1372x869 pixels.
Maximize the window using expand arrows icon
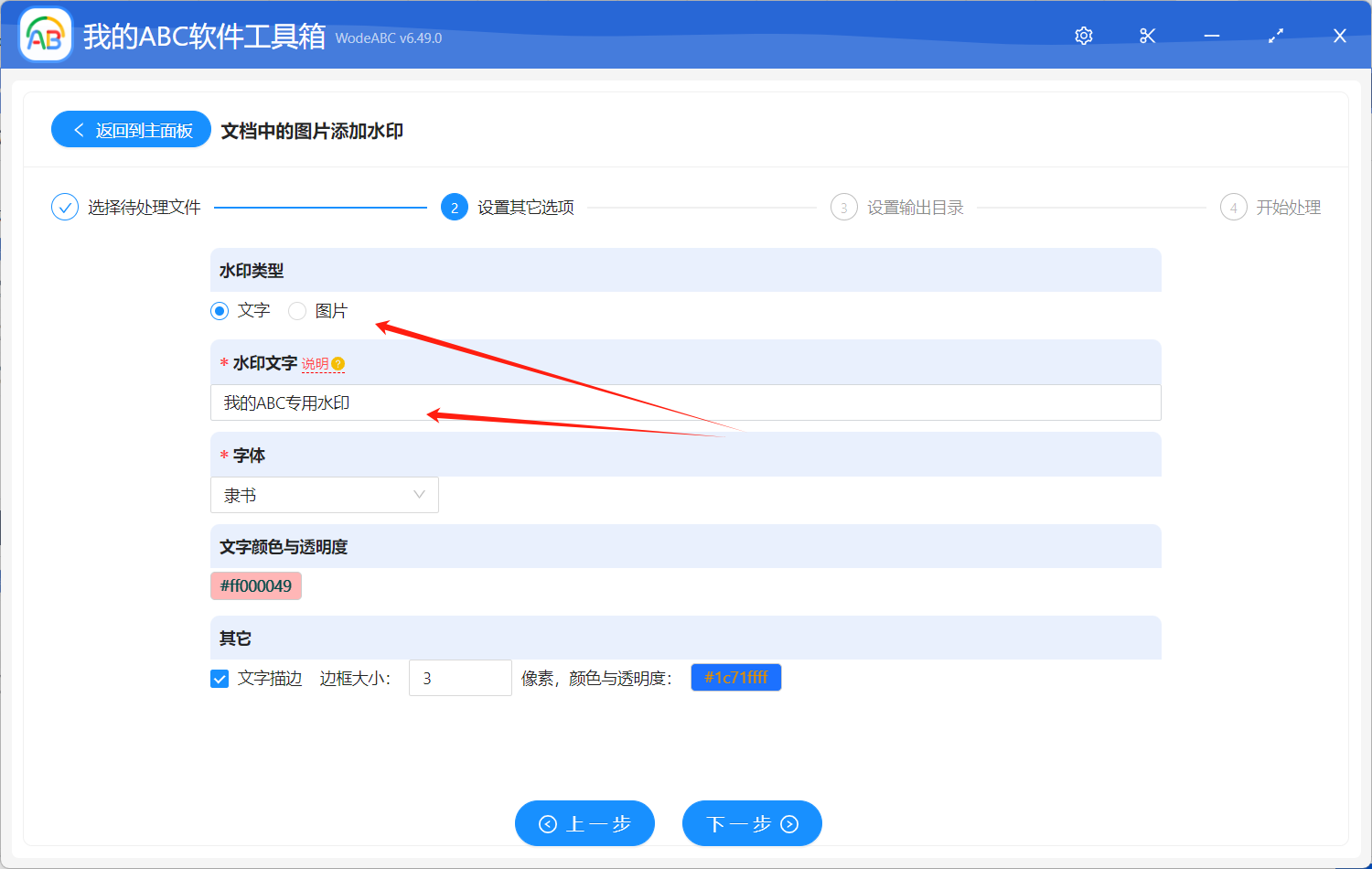pyautogui.click(x=1276, y=36)
